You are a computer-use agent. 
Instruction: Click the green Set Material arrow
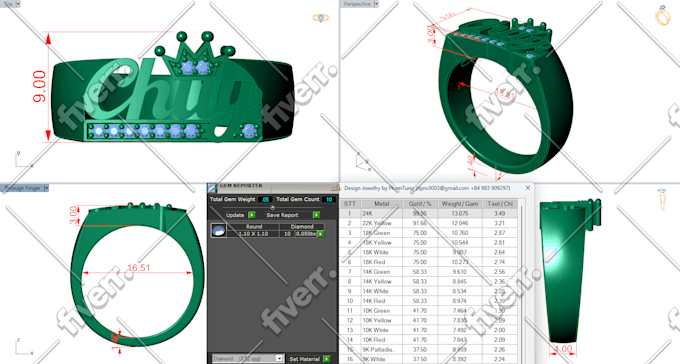[x=327, y=359]
